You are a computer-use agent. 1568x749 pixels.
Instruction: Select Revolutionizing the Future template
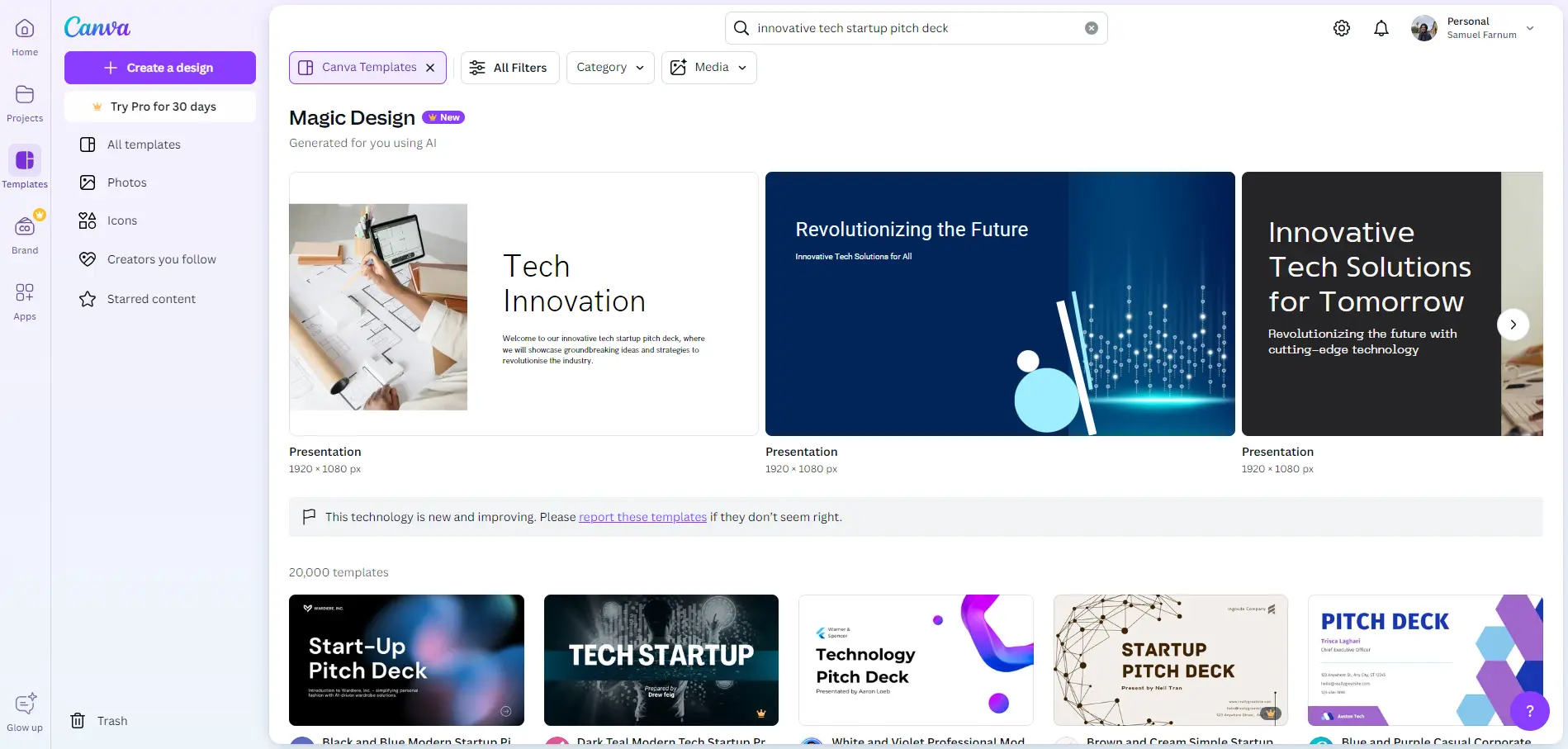[1000, 304]
